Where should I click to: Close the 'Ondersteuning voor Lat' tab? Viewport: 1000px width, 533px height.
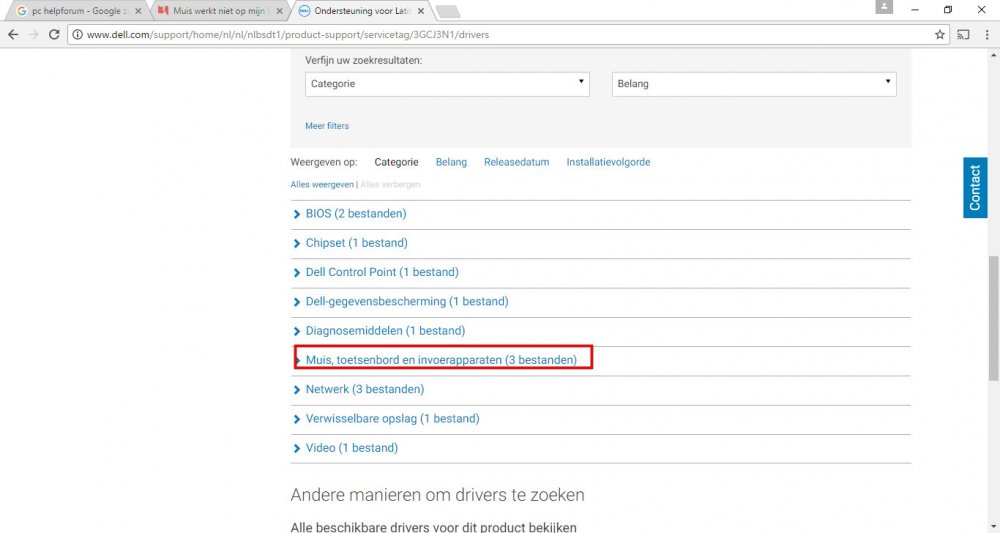click(x=421, y=11)
